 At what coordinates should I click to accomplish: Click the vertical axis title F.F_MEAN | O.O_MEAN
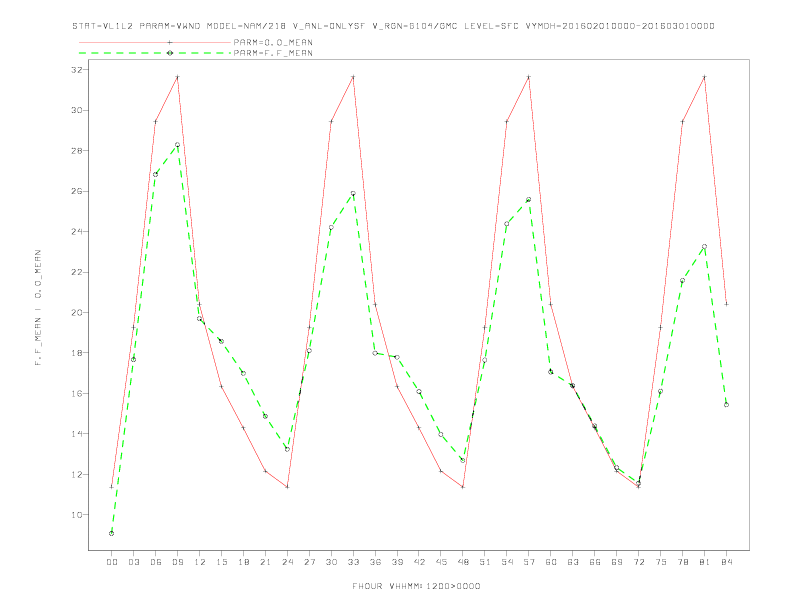click(38, 308)
